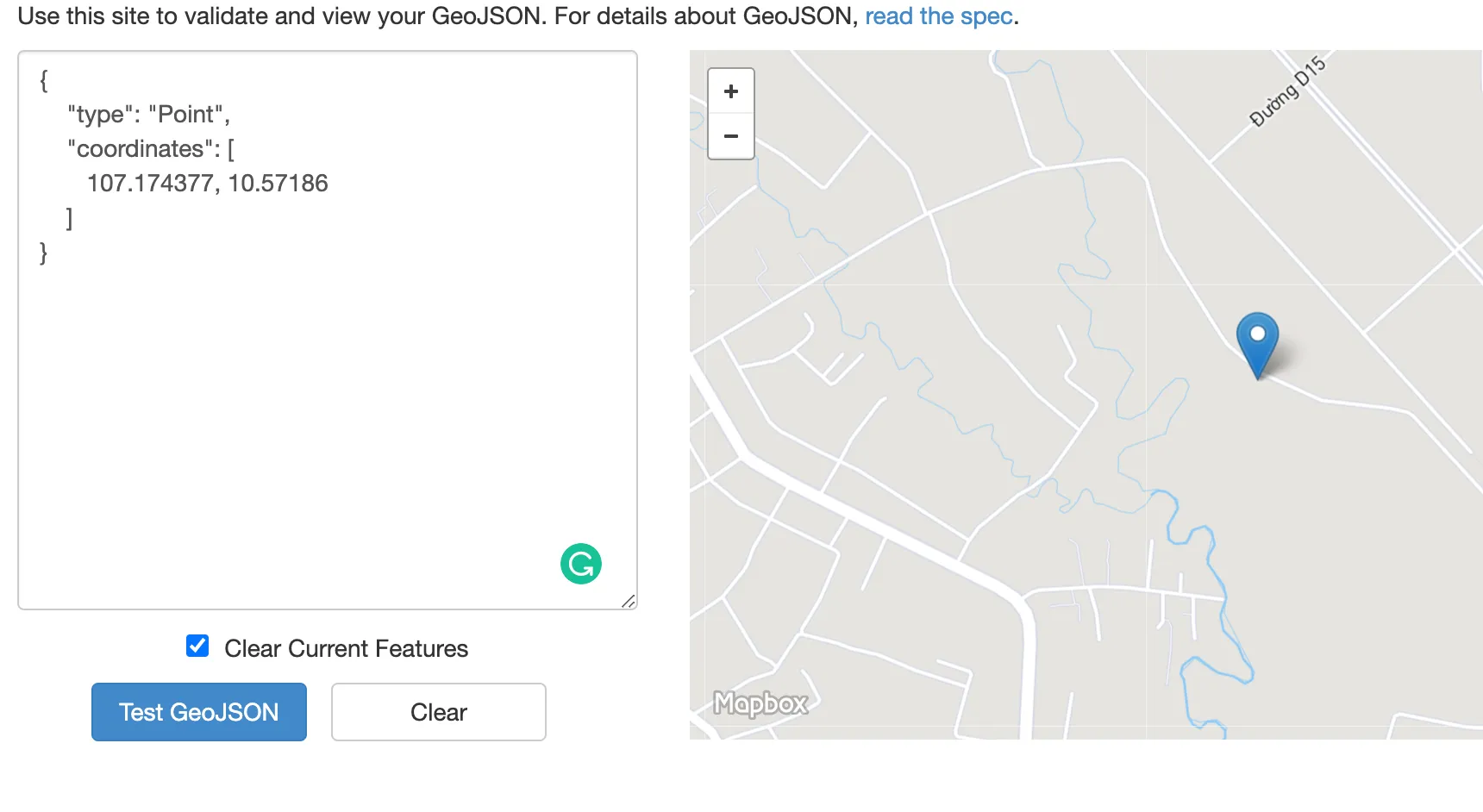Zoom out using the map minus icon

coord(730,136)
